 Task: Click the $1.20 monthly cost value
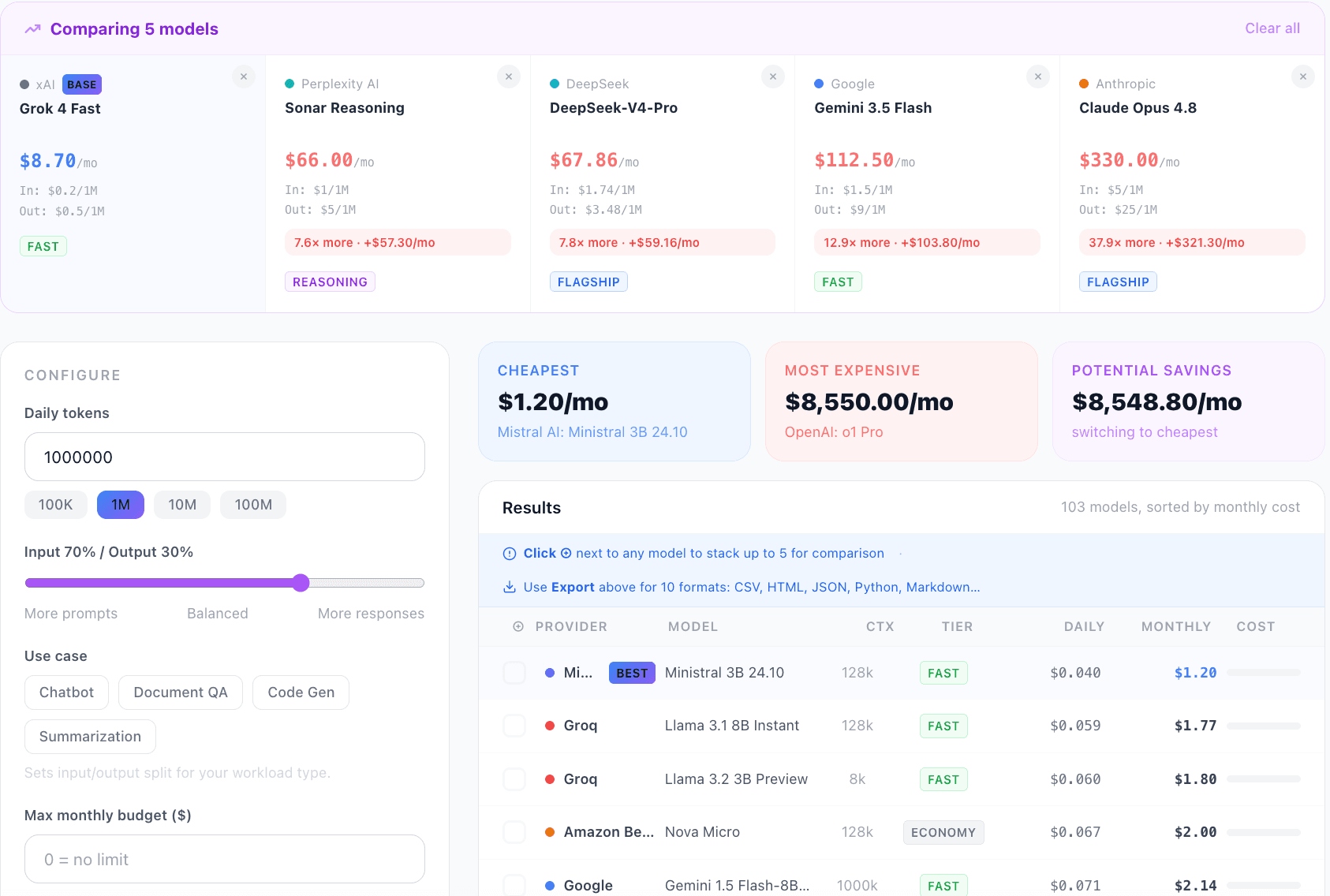pos(1195,673)
